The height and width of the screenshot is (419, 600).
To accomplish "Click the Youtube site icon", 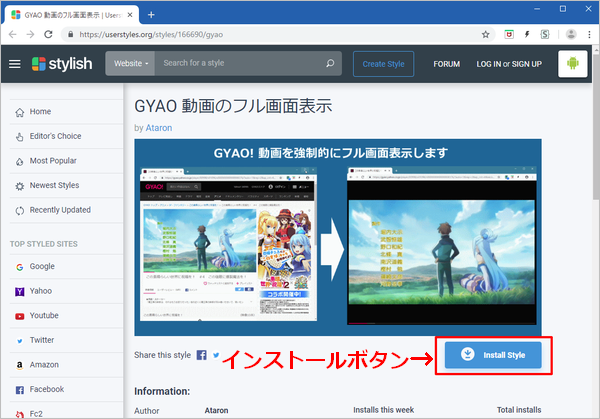I will point(20,316).
